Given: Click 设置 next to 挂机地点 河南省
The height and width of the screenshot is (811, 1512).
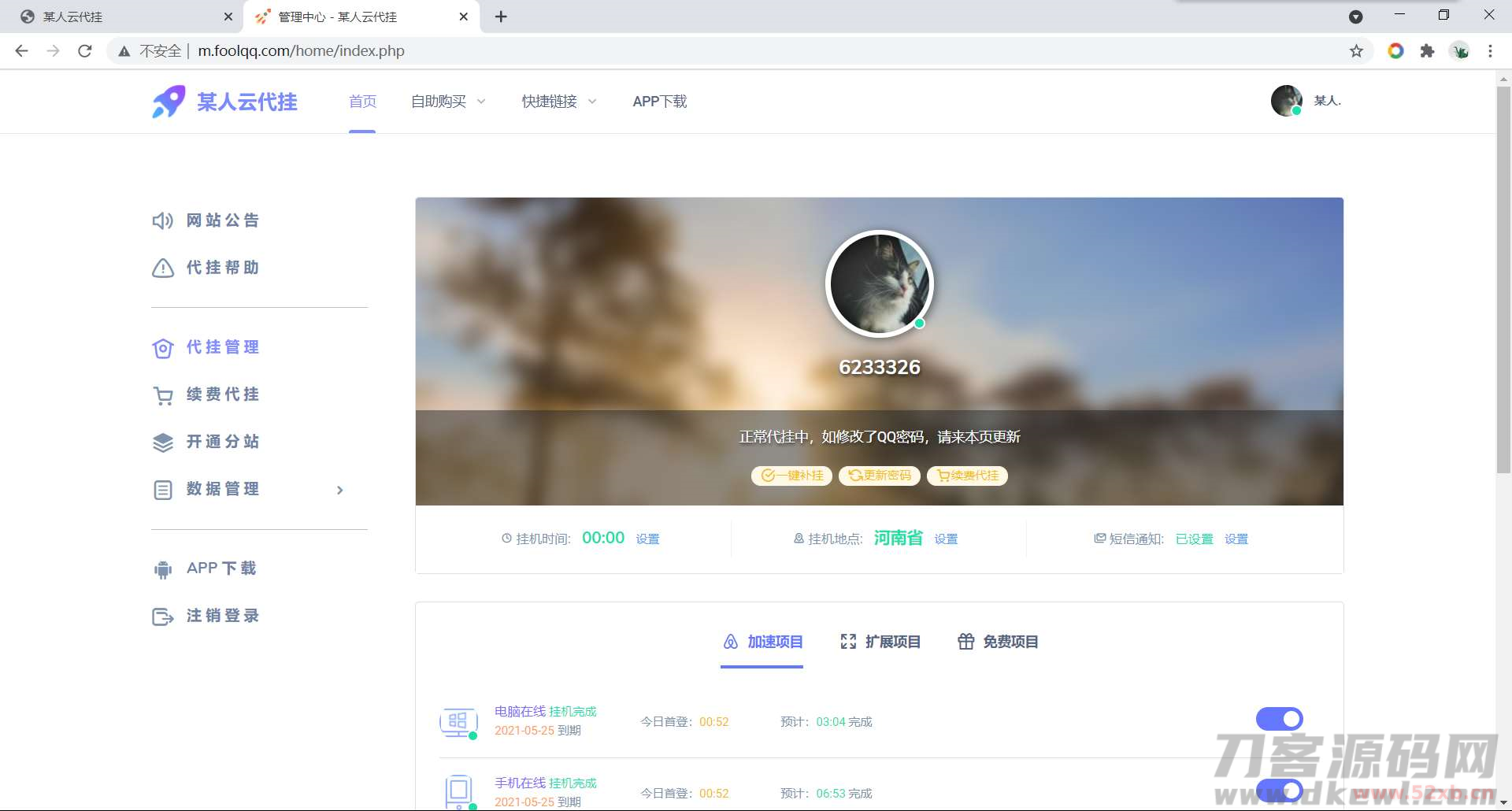Looking at the screenshot, I should point(946,539).
